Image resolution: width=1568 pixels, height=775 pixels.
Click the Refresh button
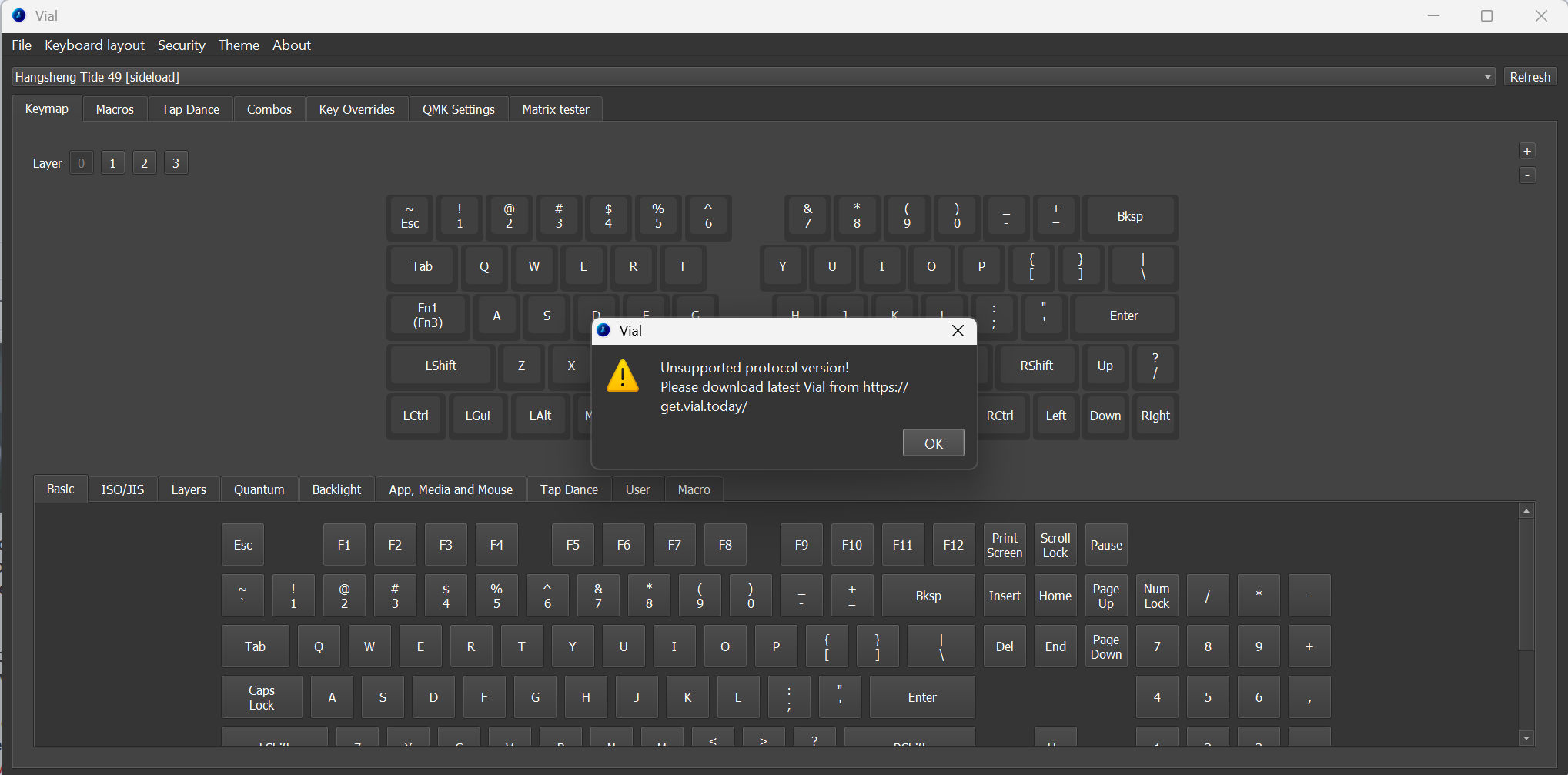[1530, 77]
